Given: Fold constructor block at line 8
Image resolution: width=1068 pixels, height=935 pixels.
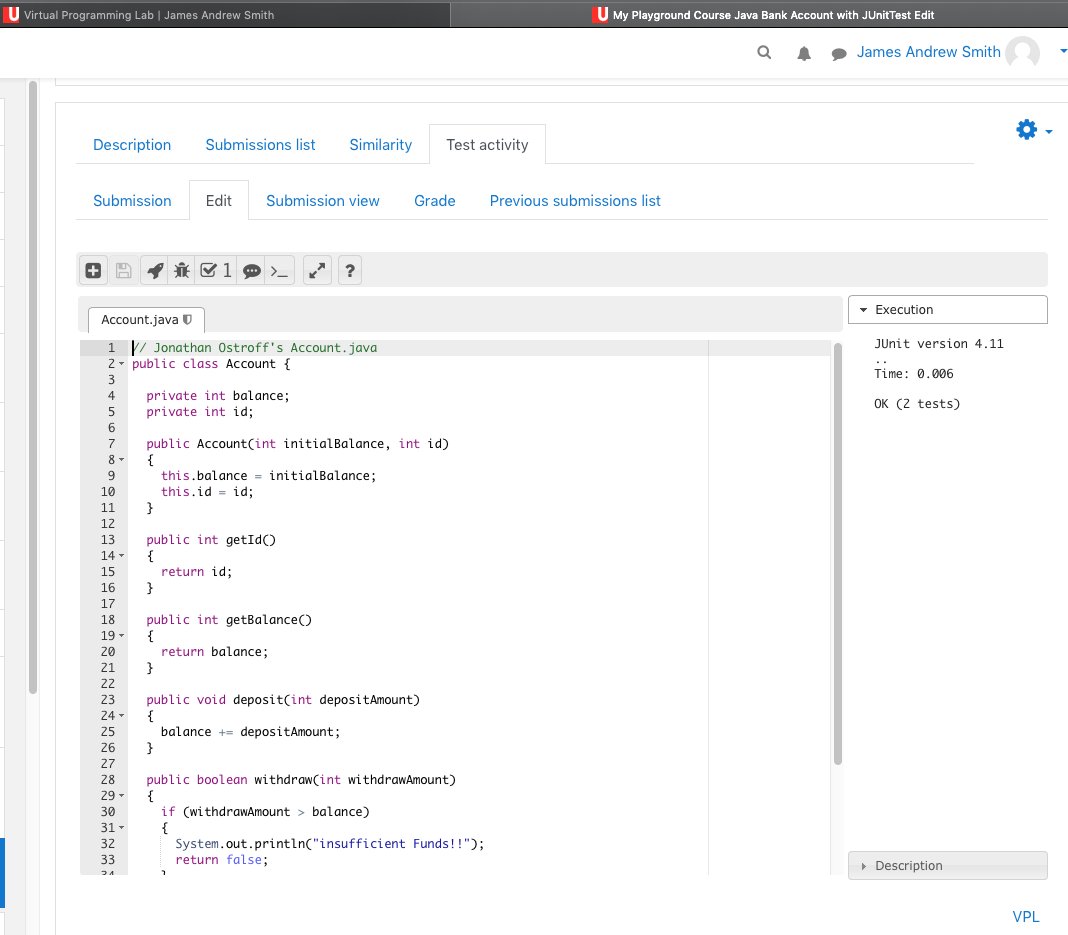Looking at the screenshot, I should (122, 460).
